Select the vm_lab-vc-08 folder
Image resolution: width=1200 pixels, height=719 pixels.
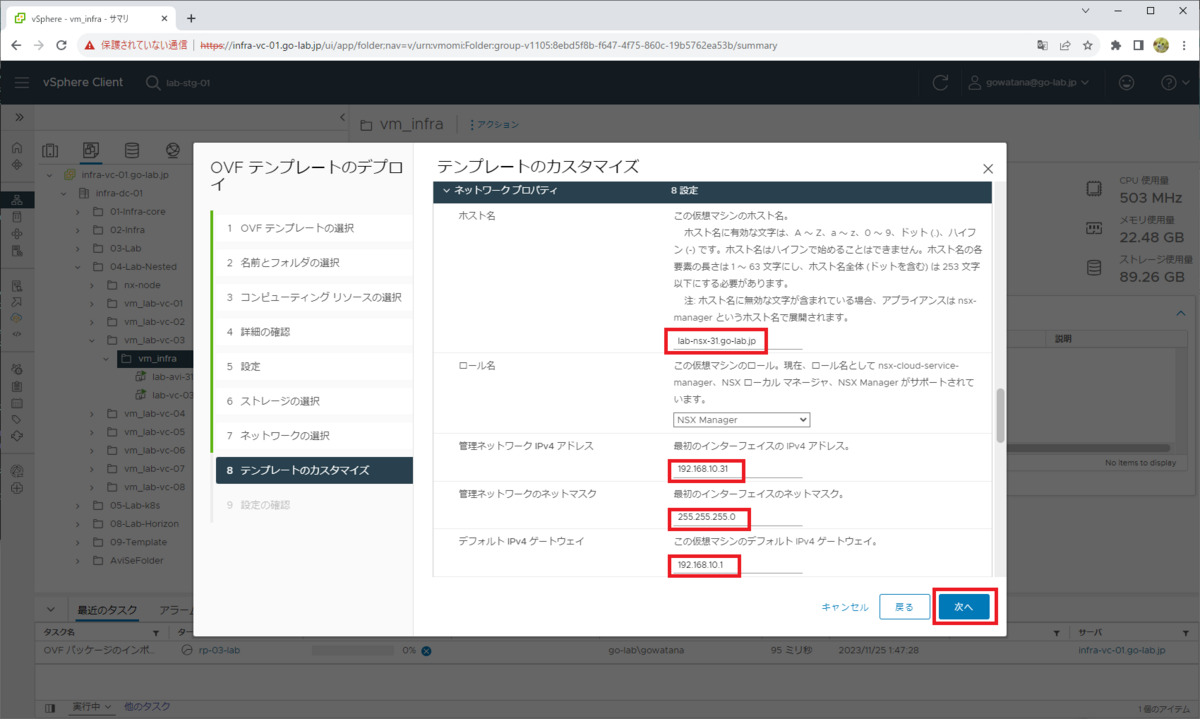pyautogui.click(x=153, y=487)
